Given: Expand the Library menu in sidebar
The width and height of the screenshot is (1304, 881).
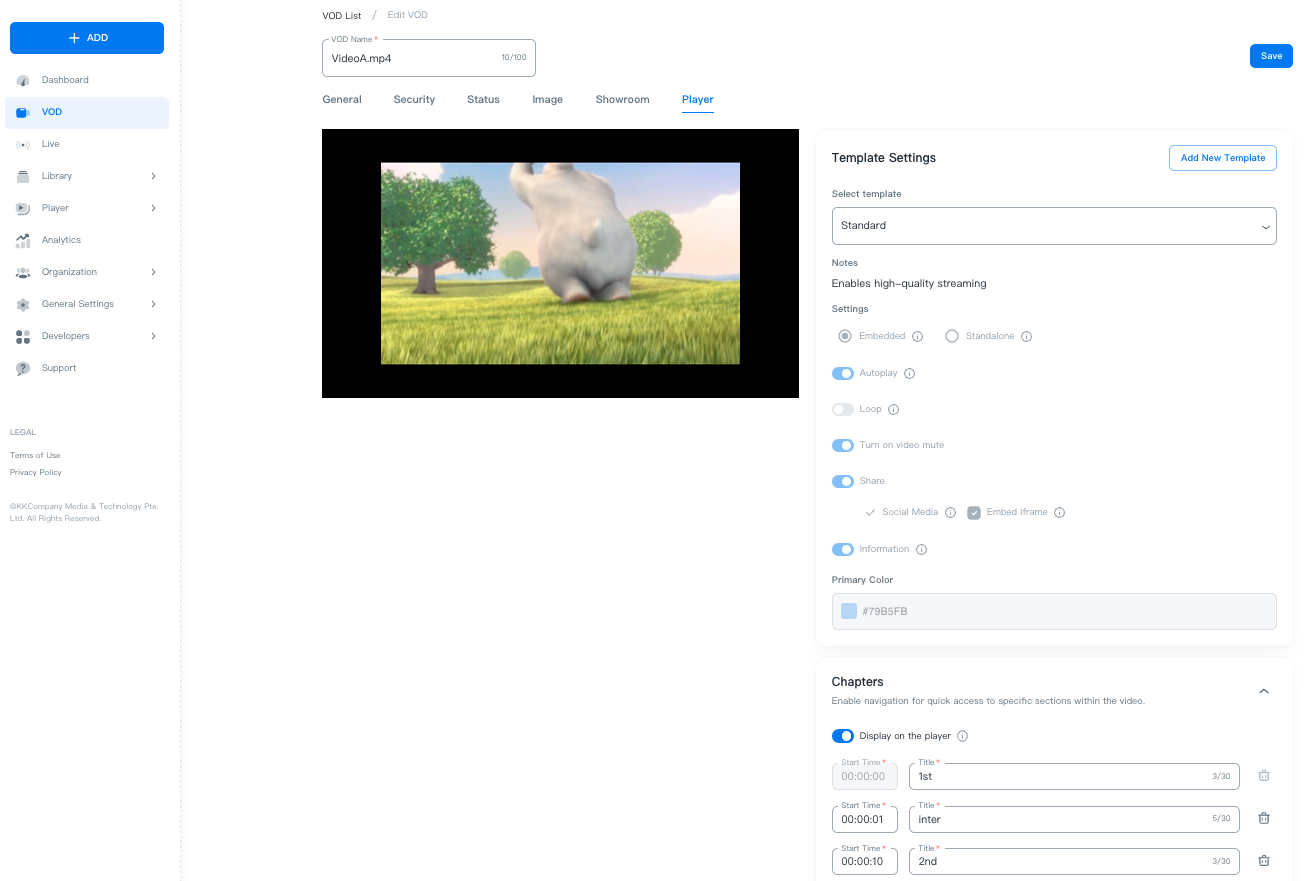Looking at the screenshot, I should (153, 176).
